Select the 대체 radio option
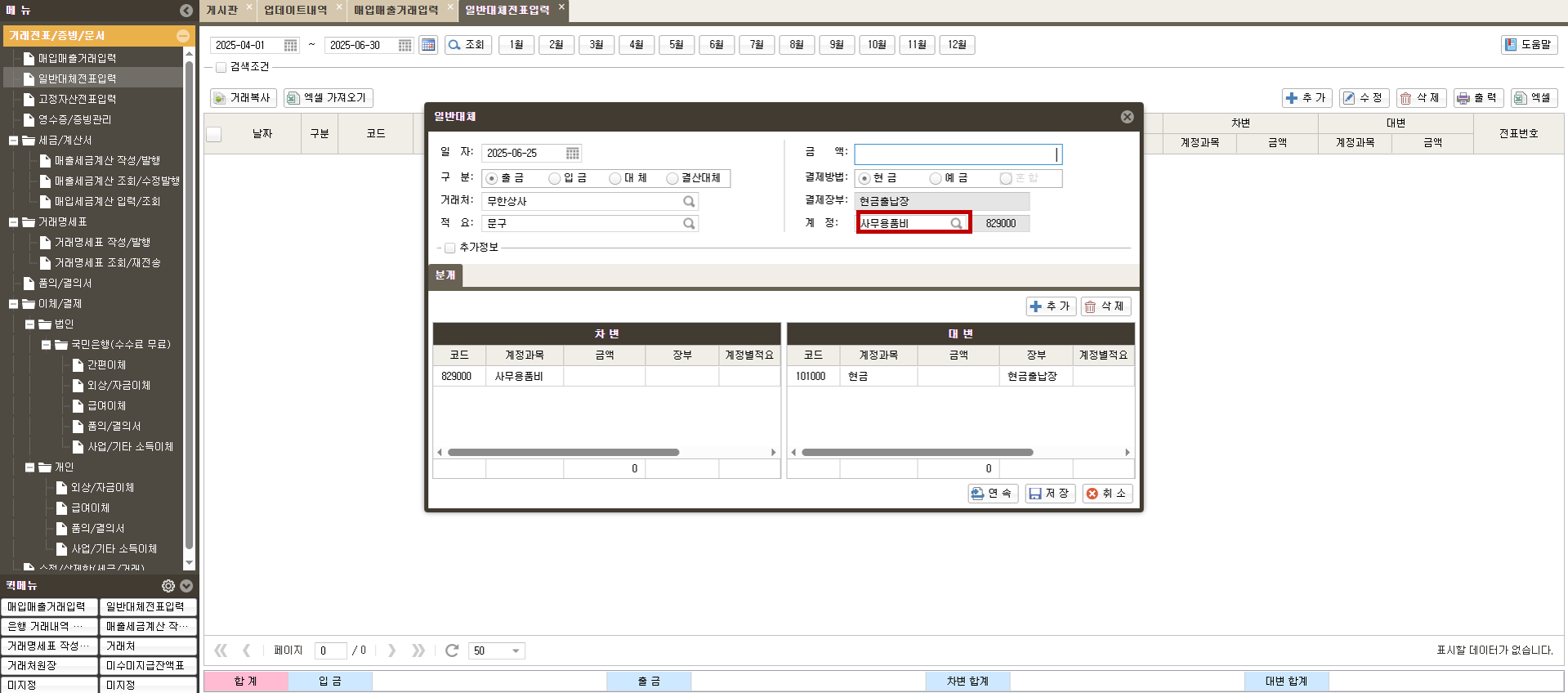 point(615,178)
